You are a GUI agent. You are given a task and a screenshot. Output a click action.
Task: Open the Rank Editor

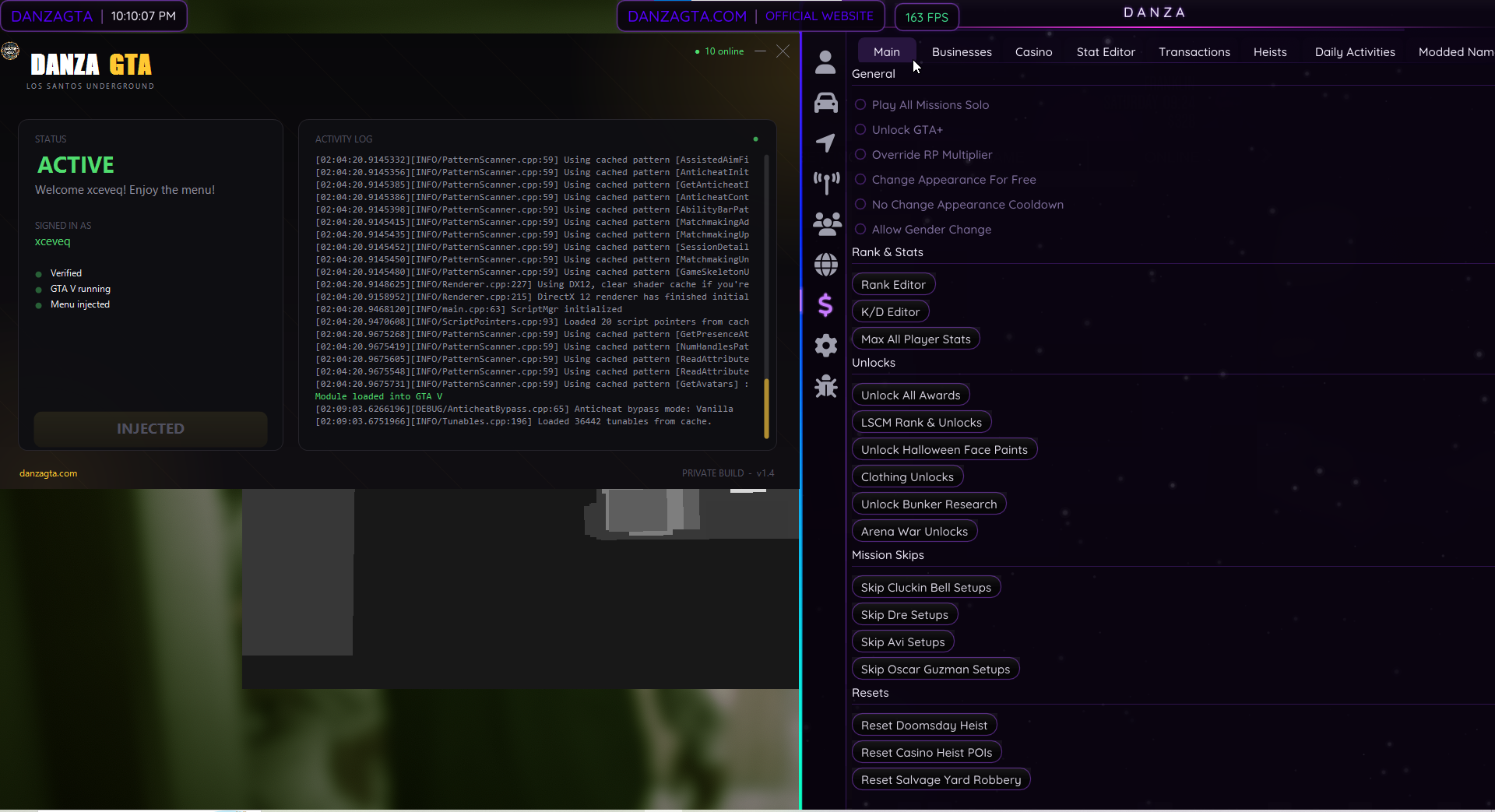(893, 285)
